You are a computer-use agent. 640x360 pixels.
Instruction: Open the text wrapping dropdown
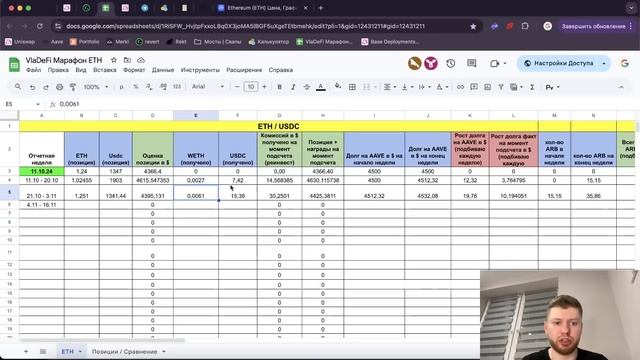click(x=424, y=87)
